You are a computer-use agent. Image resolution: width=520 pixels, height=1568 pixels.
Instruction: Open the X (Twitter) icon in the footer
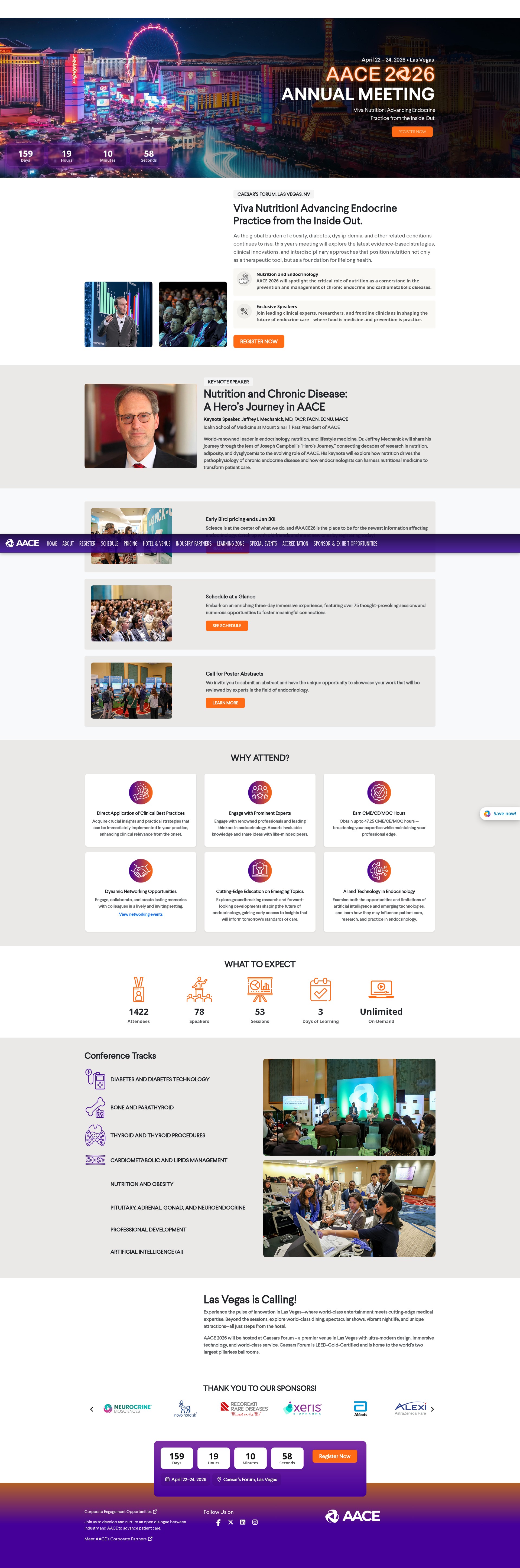coord(230,1522)
